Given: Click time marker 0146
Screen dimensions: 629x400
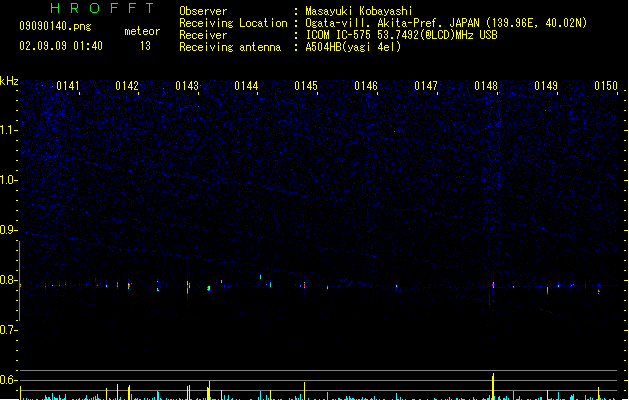Looking at the screenshot, I should point(366,86).
